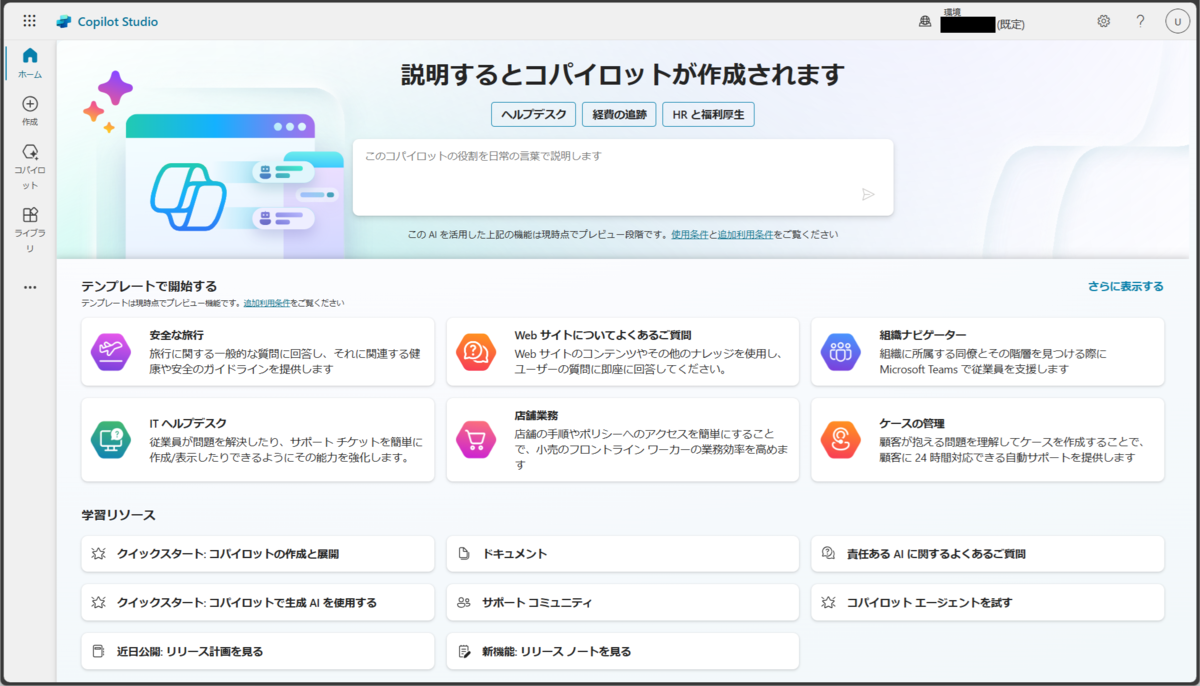This screenshot has width=1200, height=686.
Task: Click the 近日公開 release plan icon
Action: pos(98,651)
